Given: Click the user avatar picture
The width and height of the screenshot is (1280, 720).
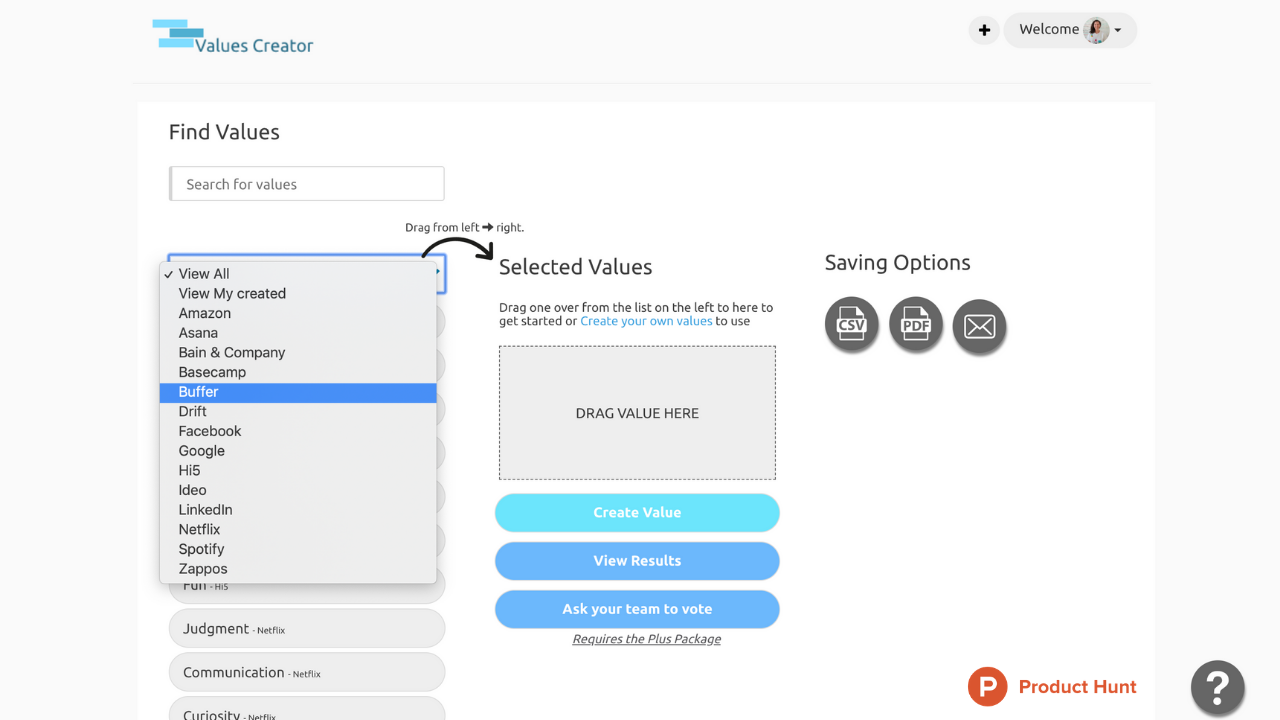Looking at the screenshot, I should pyautogui.click(x=1096, y=30).
